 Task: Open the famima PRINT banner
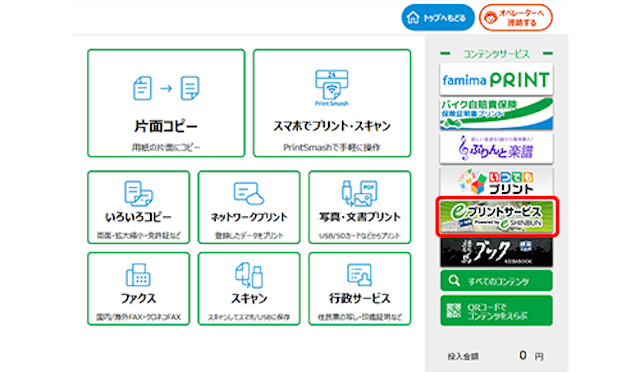496,79
